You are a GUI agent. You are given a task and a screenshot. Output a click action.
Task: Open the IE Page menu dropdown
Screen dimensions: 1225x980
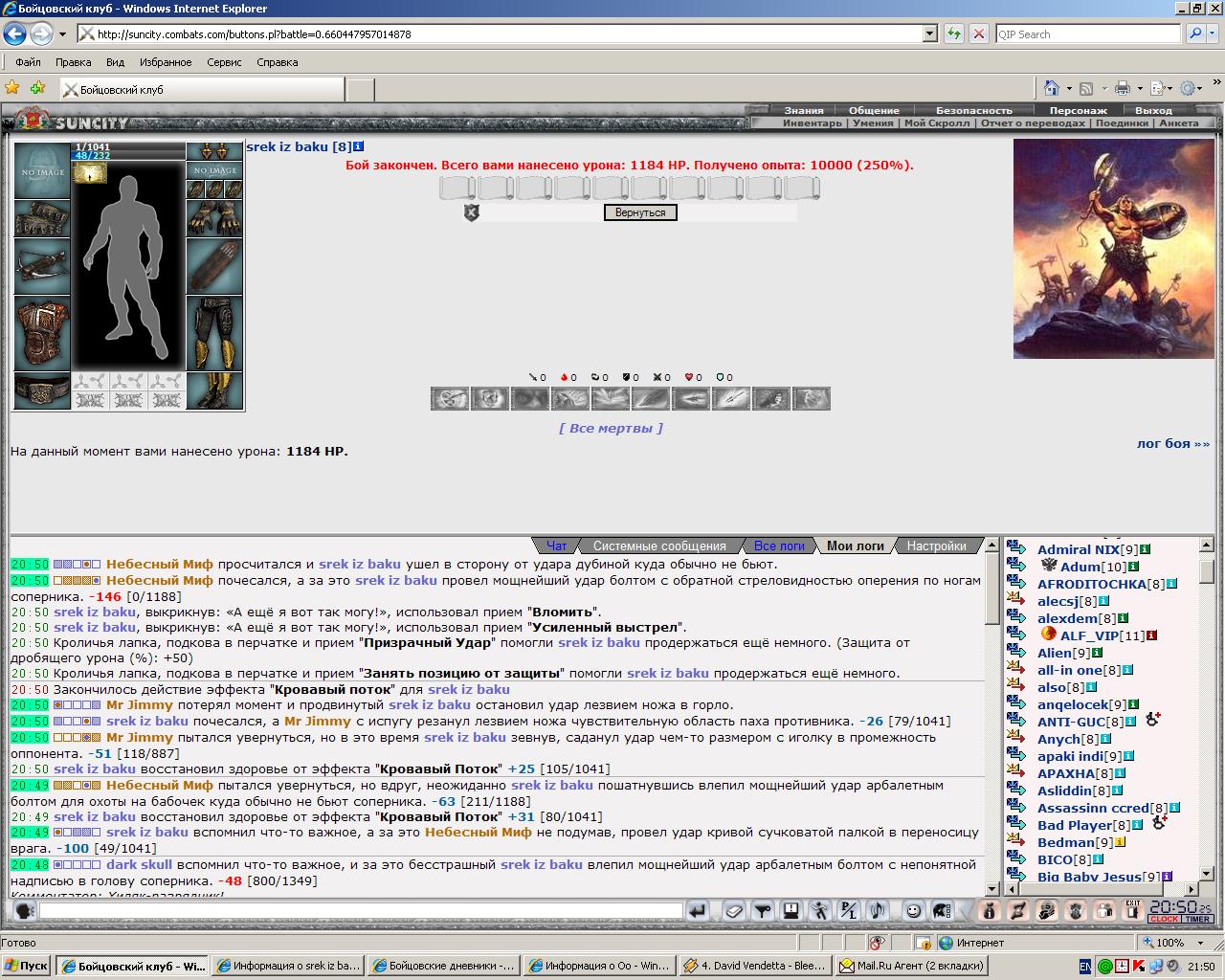(x=1169, y=89)
